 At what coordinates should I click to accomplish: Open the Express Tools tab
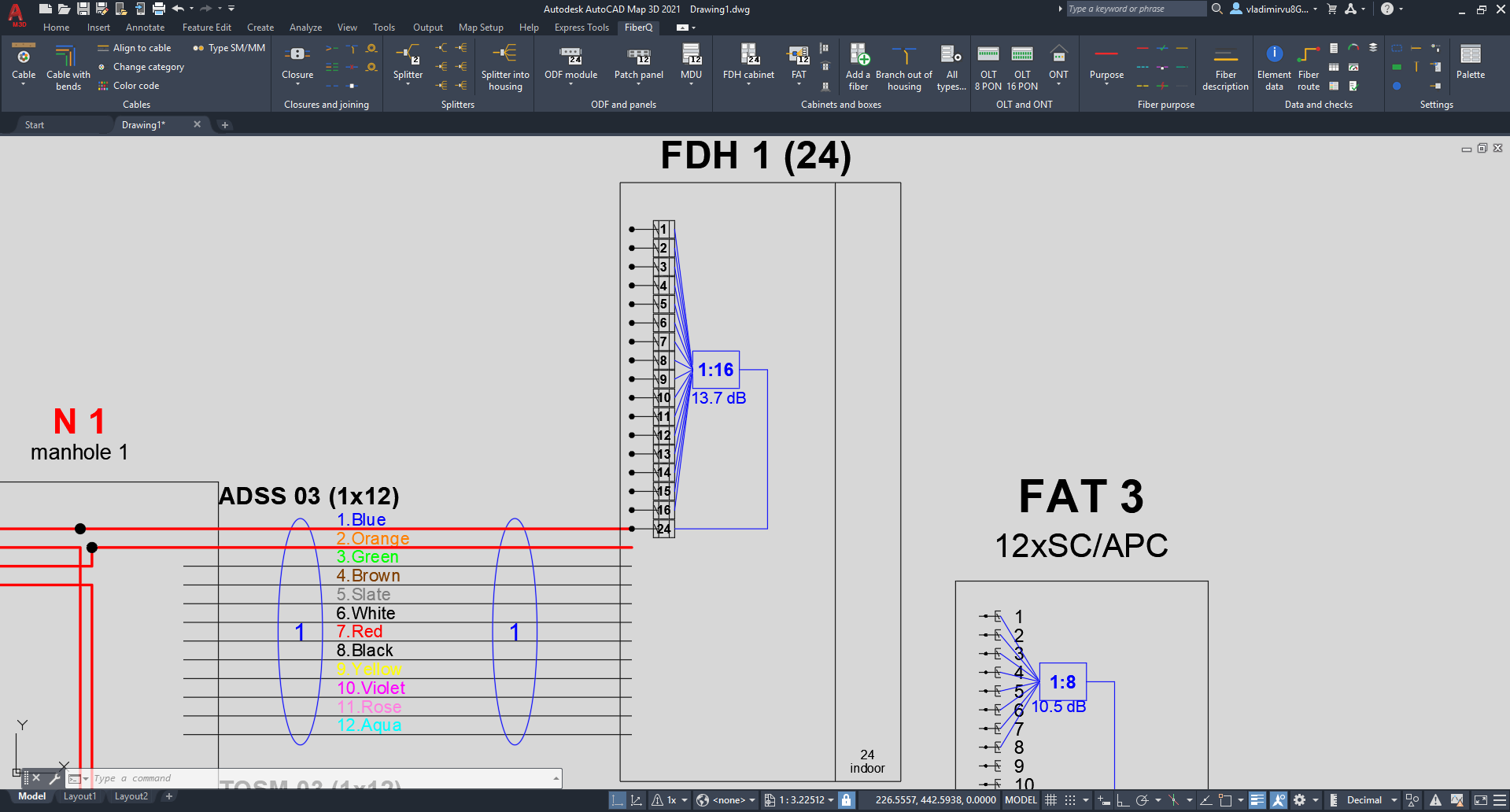581,28
